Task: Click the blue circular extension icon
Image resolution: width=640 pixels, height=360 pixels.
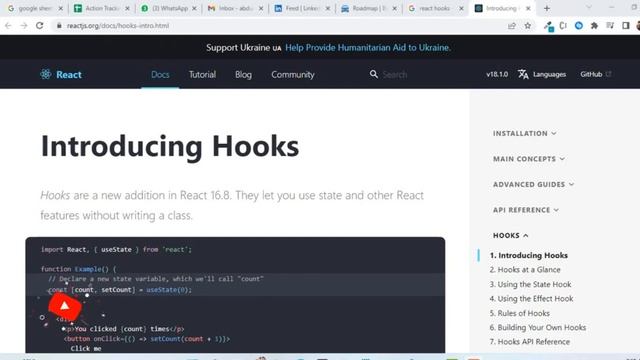Action: point(579,26)
